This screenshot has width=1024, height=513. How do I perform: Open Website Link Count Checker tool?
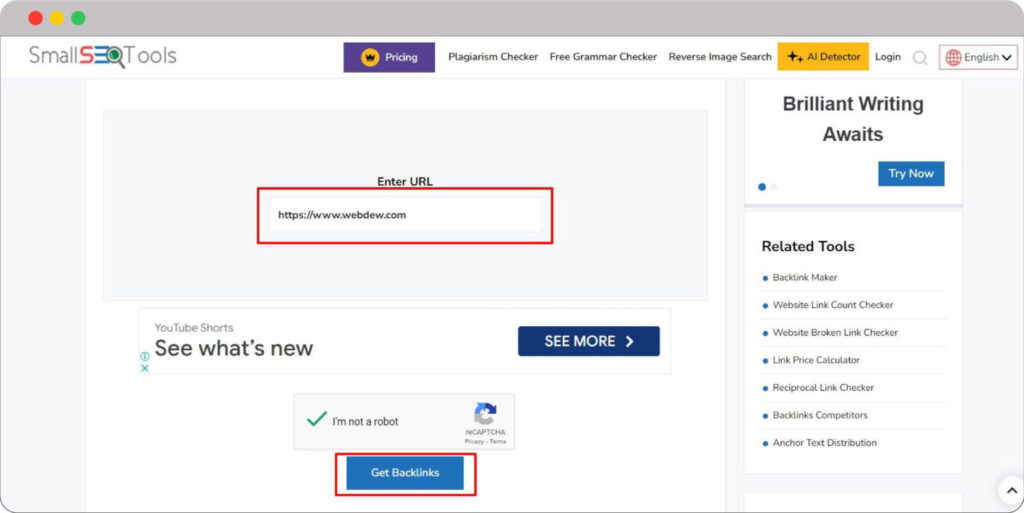coord(833,305)
